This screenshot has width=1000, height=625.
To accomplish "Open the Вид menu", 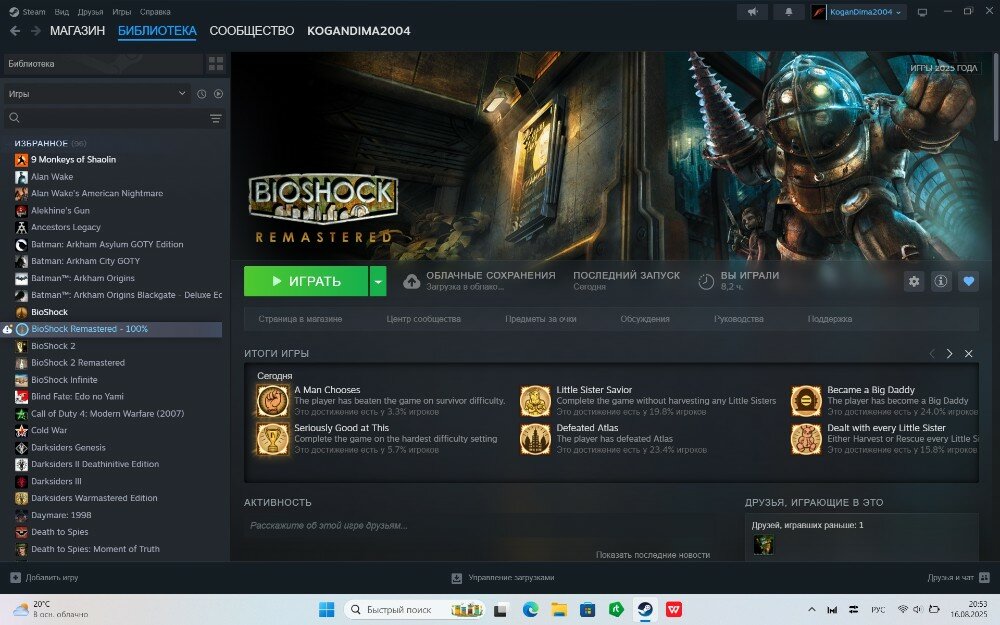I will click(x=62, y=11).
